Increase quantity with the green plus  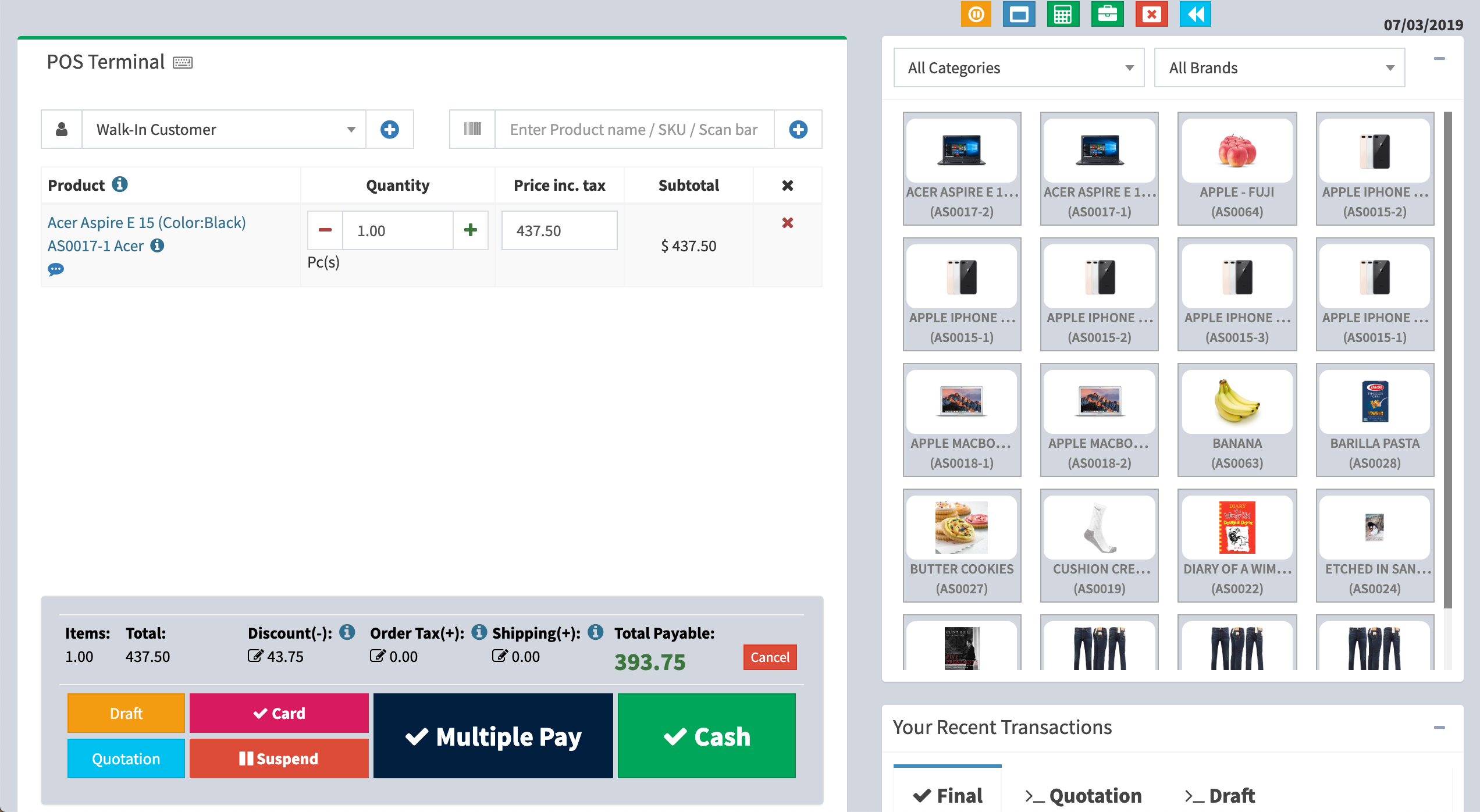click(471, 230)
